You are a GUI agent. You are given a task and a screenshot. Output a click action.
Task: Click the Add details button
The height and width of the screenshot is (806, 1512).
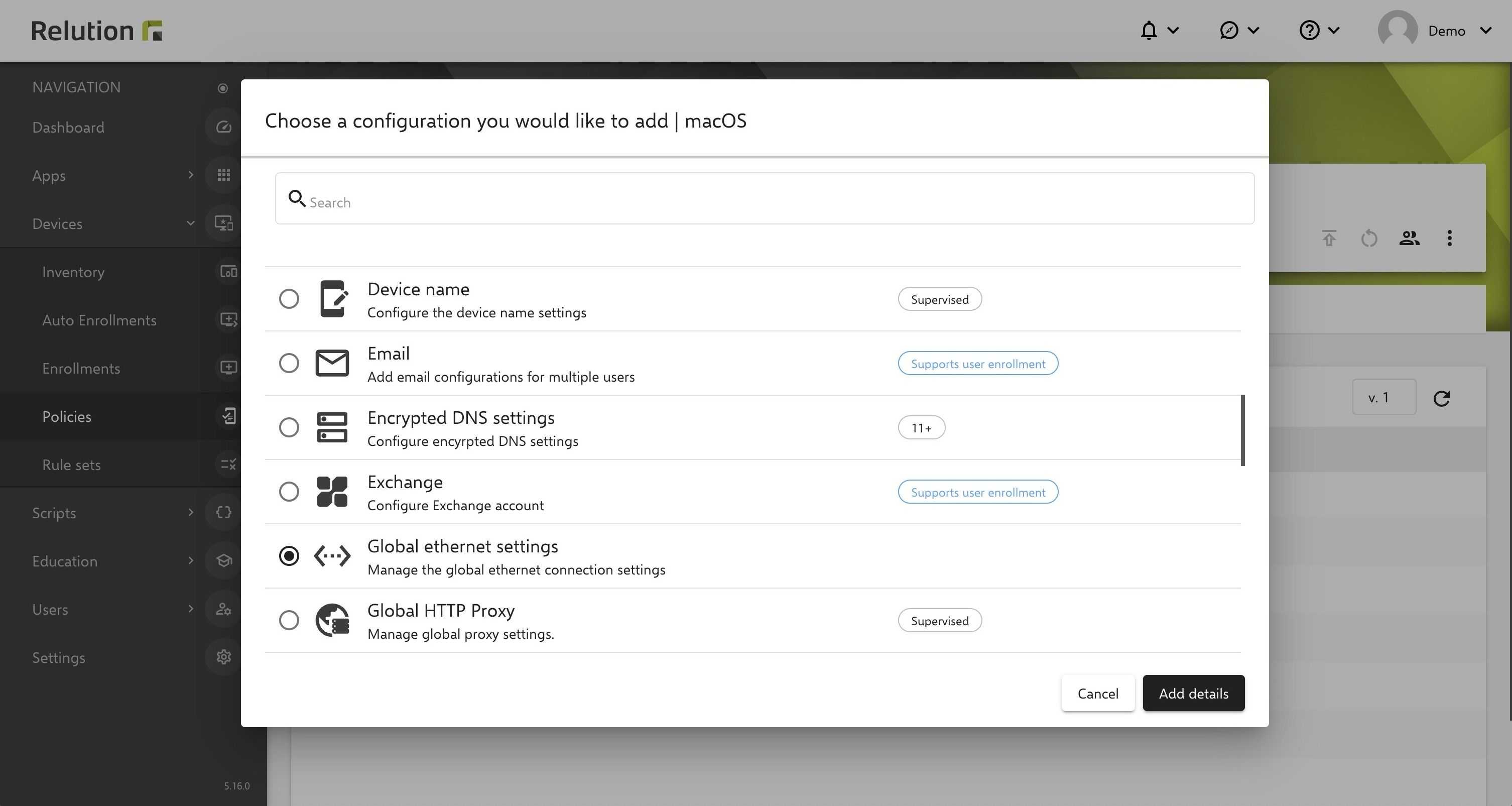pyautogui.click(x=1193, y=694)
